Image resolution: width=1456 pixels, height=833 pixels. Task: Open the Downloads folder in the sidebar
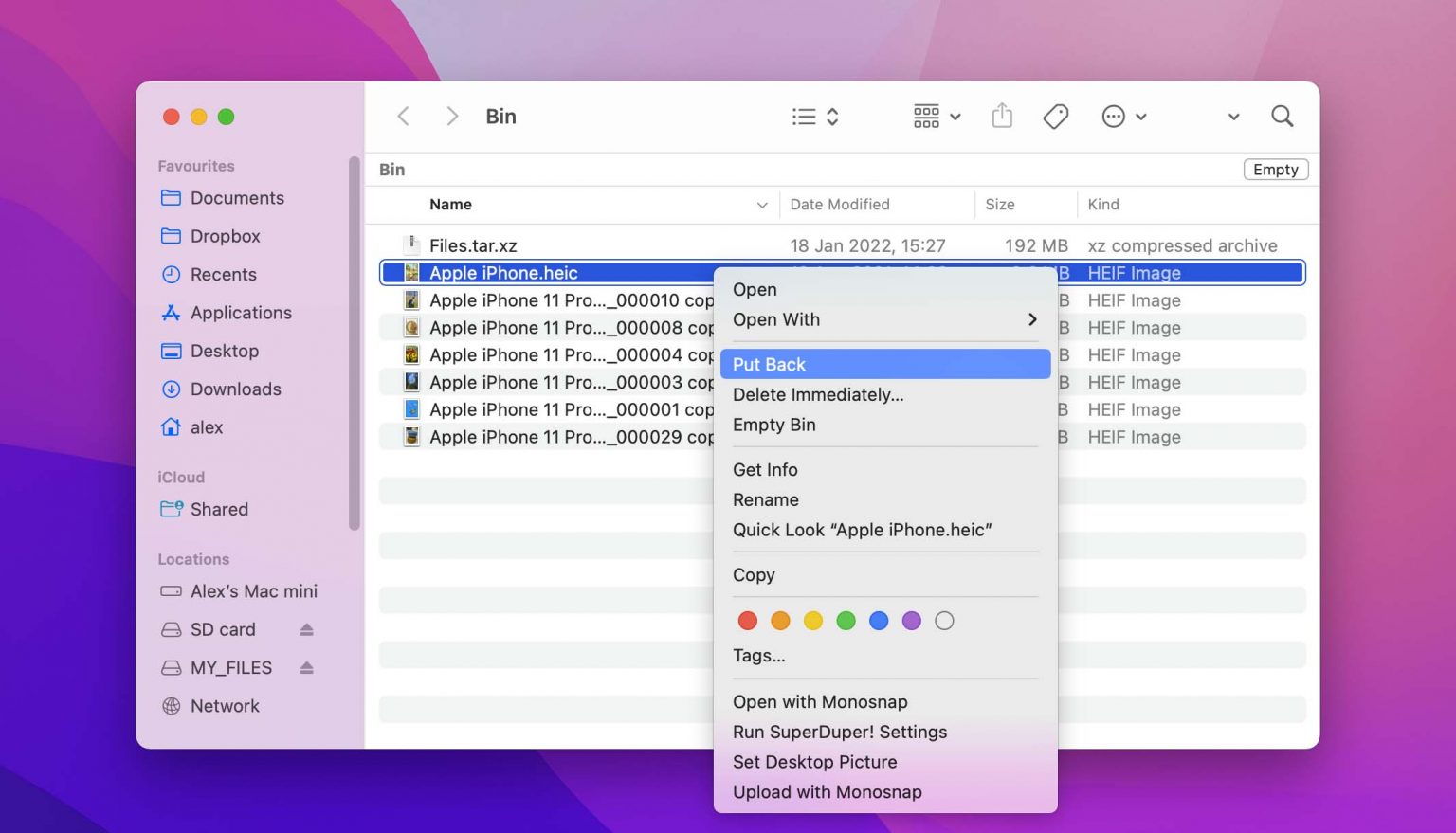[234, 389]
